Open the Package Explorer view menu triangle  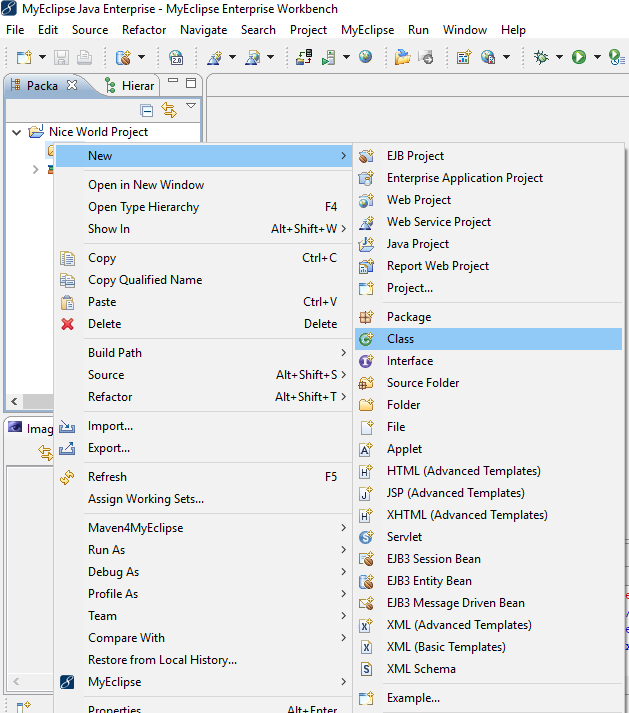[191, 105]
